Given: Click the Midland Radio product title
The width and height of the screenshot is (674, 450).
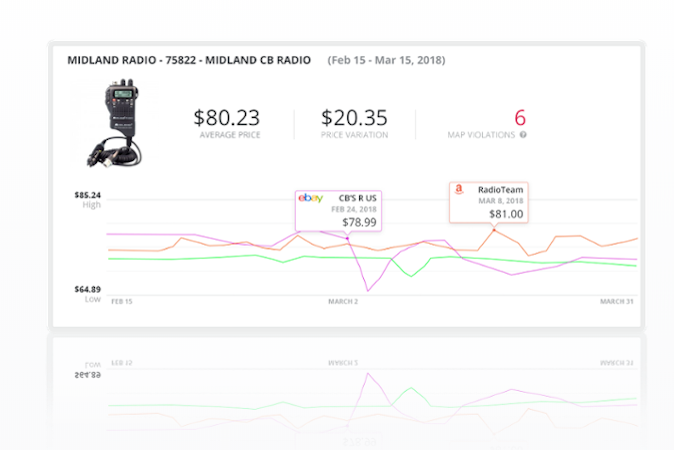Looking at the screenshot, I should [189, 60].
